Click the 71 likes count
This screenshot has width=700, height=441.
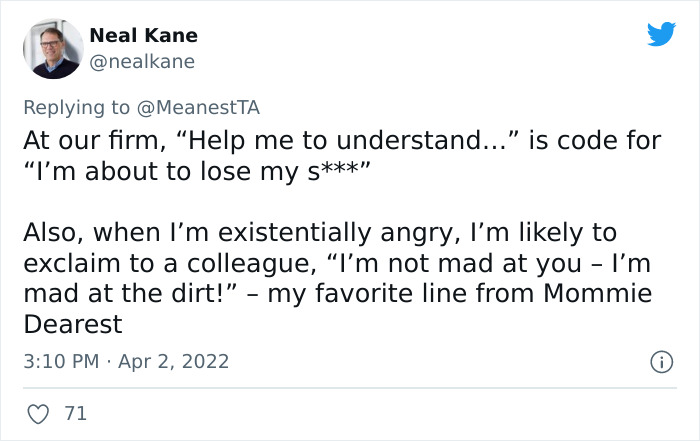click(x=75, y=412)
